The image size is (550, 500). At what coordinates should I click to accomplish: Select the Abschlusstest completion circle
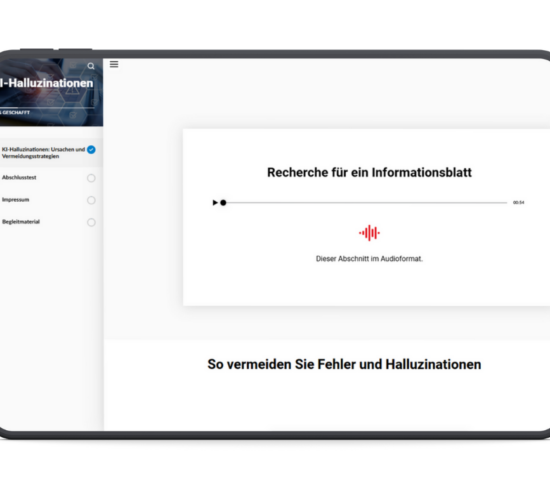[x=91, y=178]
